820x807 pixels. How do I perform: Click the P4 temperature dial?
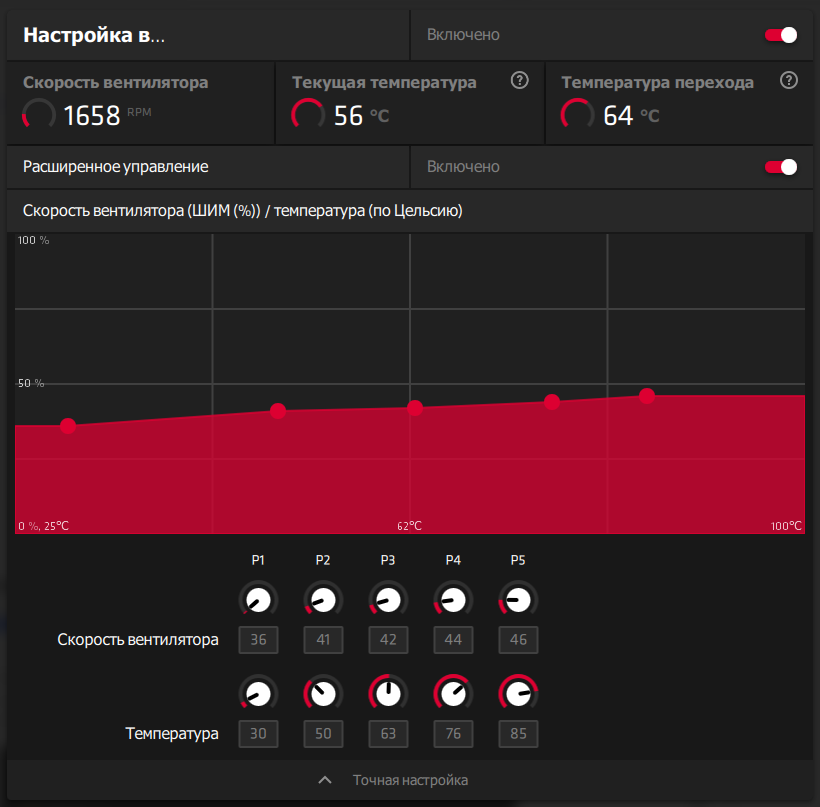tap(453, 693)
